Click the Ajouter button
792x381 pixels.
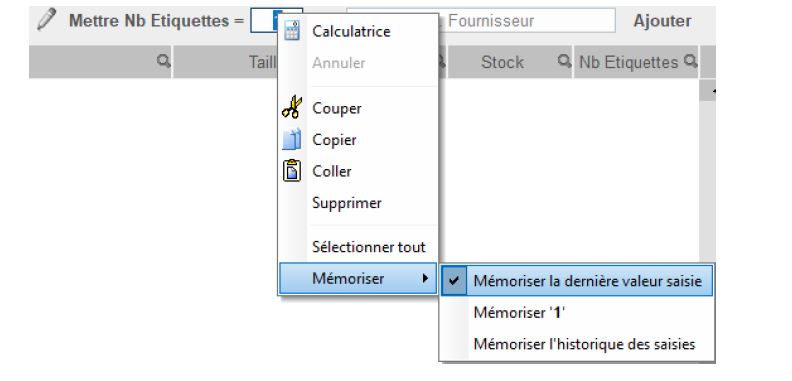tap(662, 21)
